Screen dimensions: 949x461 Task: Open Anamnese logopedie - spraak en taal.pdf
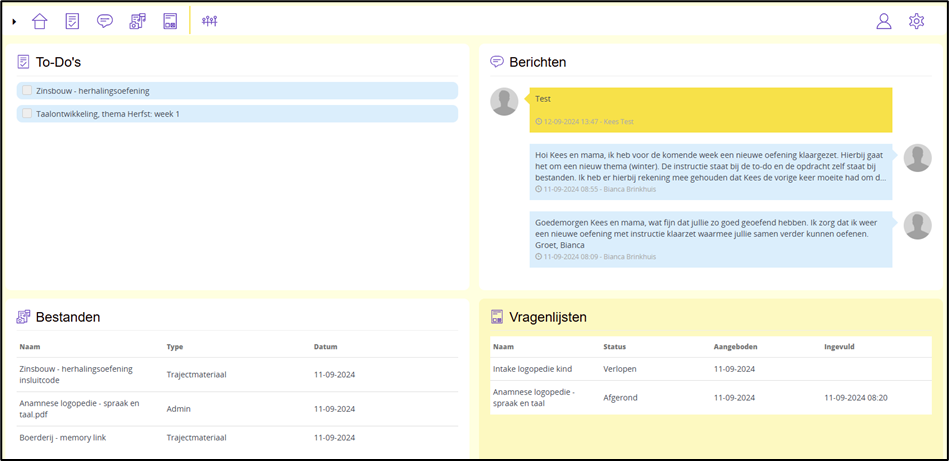click(x=79, y=409)
